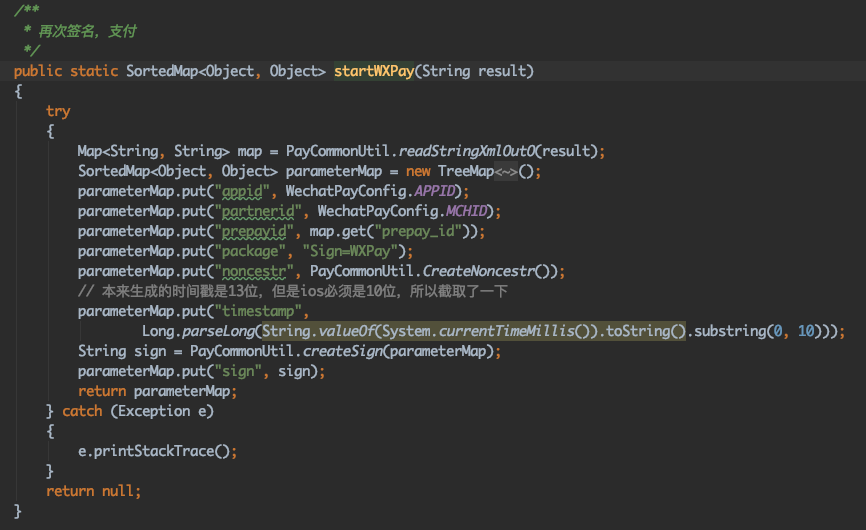Viewport: 866px width, 530px height.
Task: Click the "appid" string key
Action: point(242,191)
